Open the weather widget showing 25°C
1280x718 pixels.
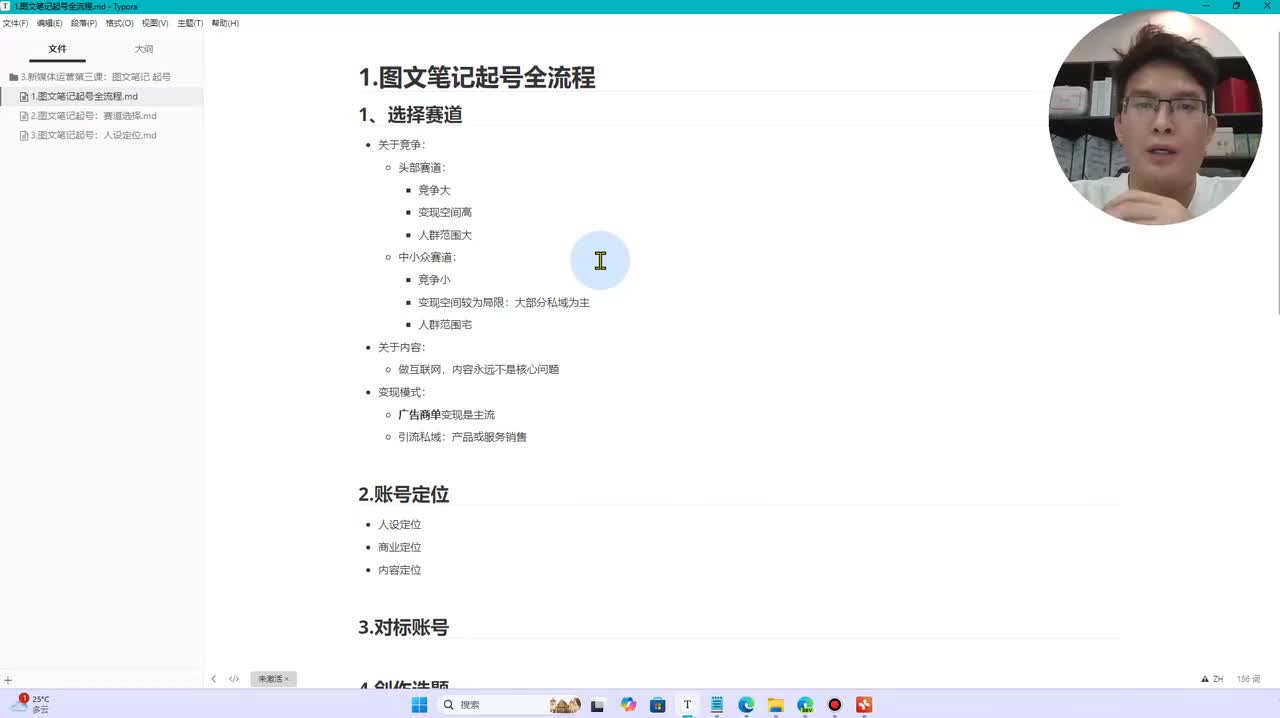(30, 704)
